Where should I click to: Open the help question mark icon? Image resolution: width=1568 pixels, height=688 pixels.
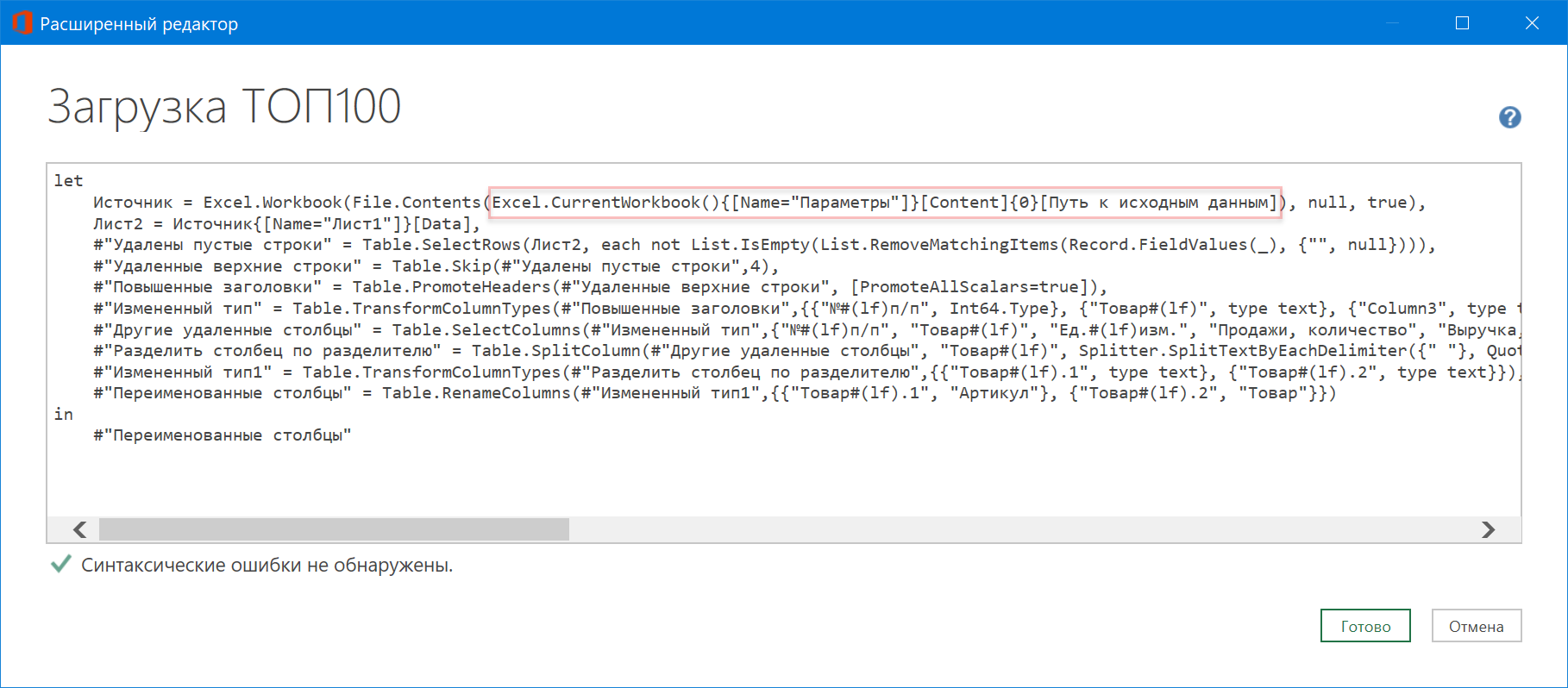point(1509,117)
